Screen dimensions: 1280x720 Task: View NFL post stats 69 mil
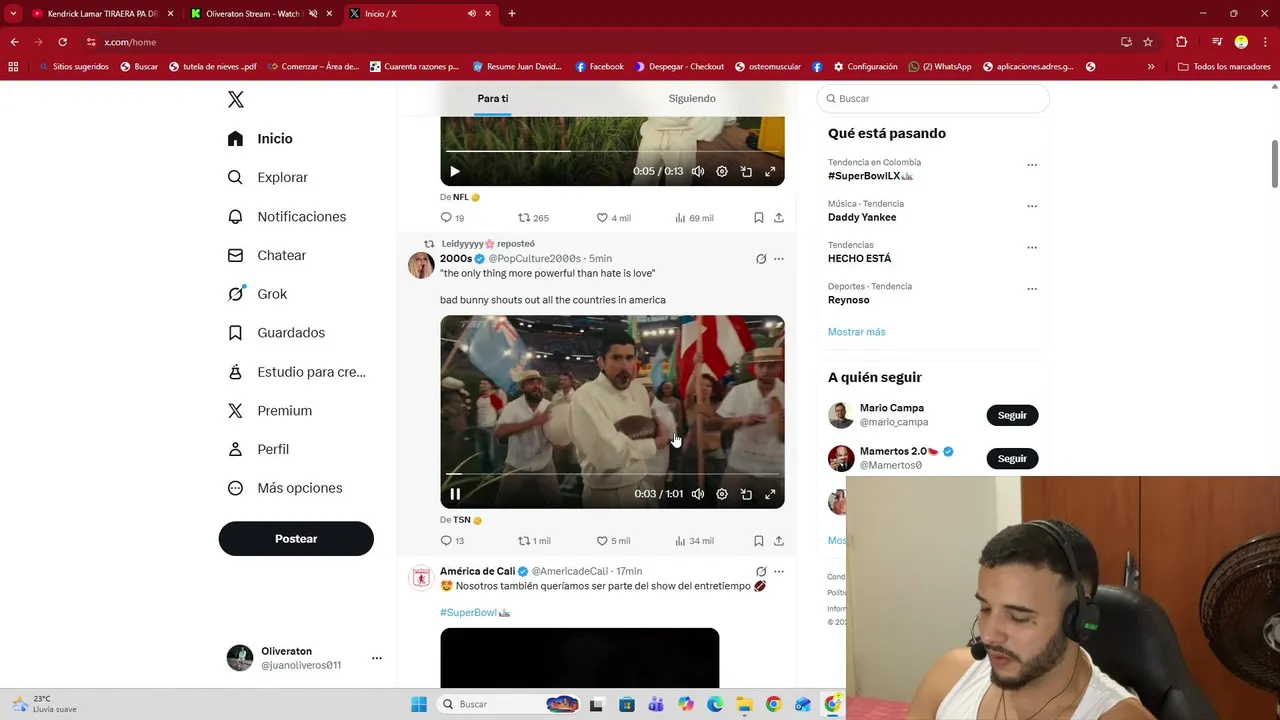[x=694, y=218]
